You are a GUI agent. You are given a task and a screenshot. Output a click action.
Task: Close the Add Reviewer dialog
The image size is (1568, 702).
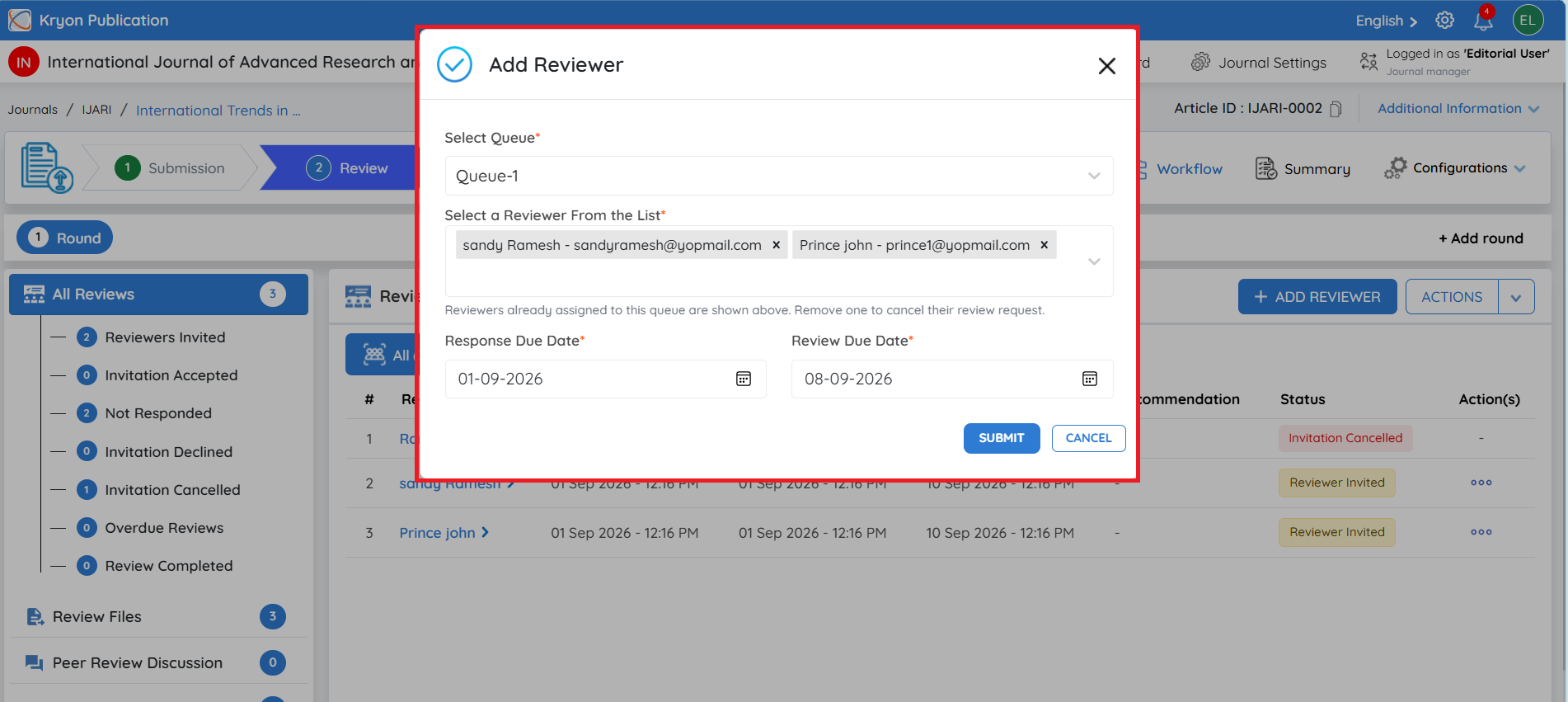(1106, 66)
